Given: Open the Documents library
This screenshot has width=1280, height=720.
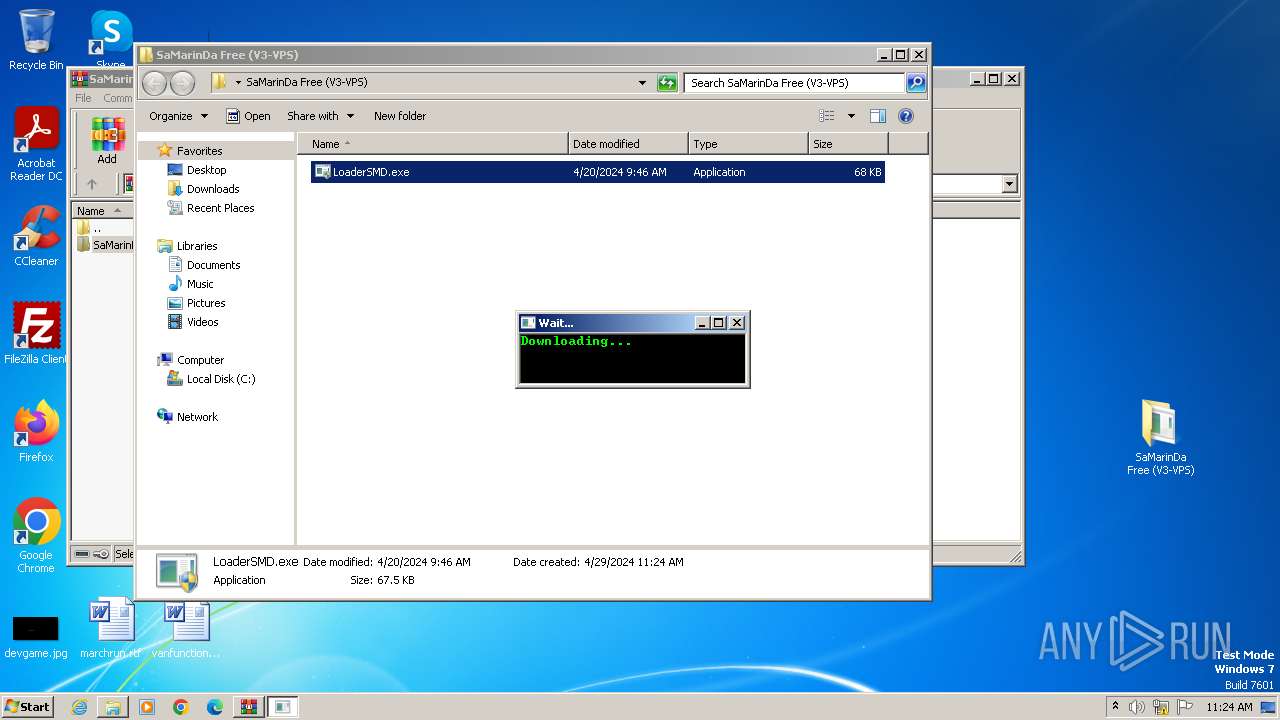Looking at the screenshot, I should [x=213, y=265].
